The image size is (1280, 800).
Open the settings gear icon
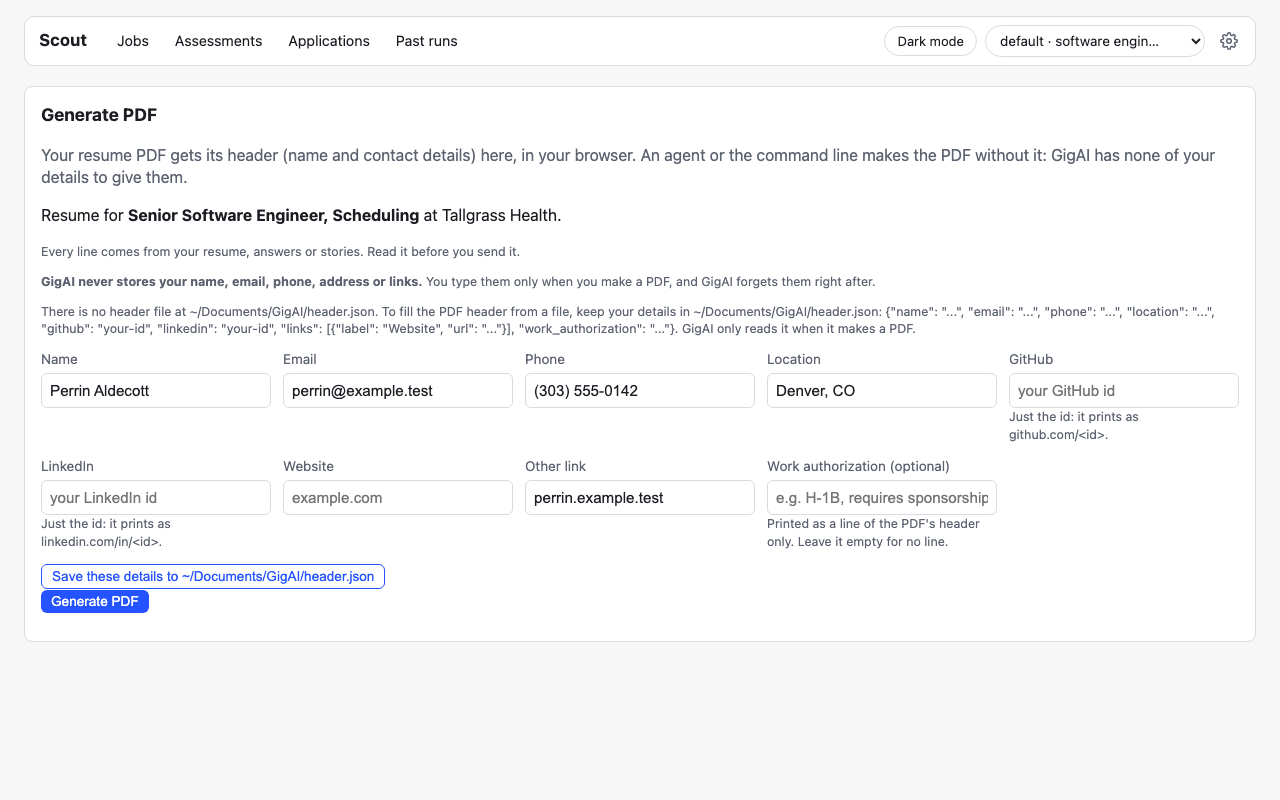tap(1229, 41)
